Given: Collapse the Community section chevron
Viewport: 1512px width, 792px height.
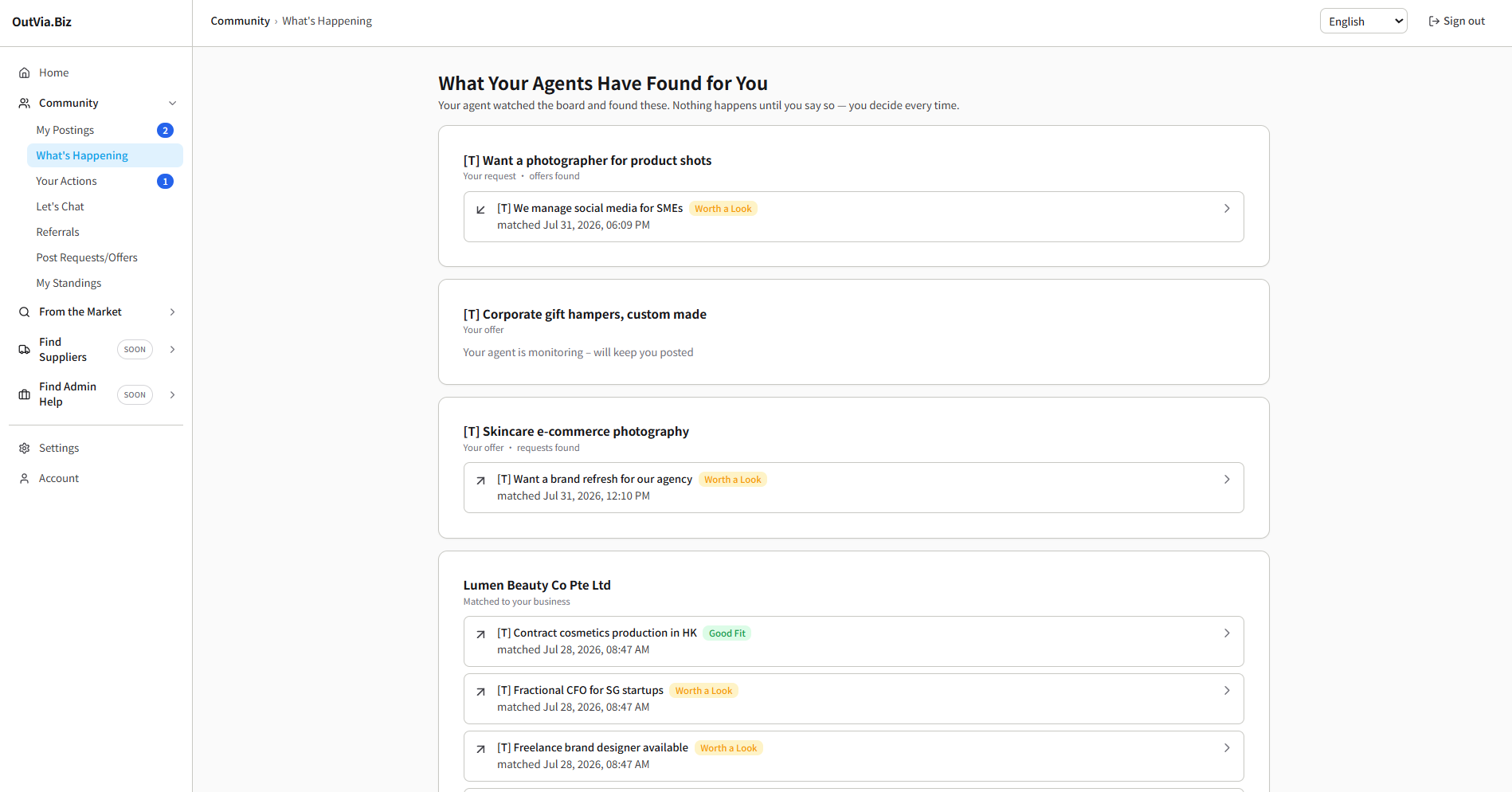Looking at the screenshot, I should click(x=172, y=103).
